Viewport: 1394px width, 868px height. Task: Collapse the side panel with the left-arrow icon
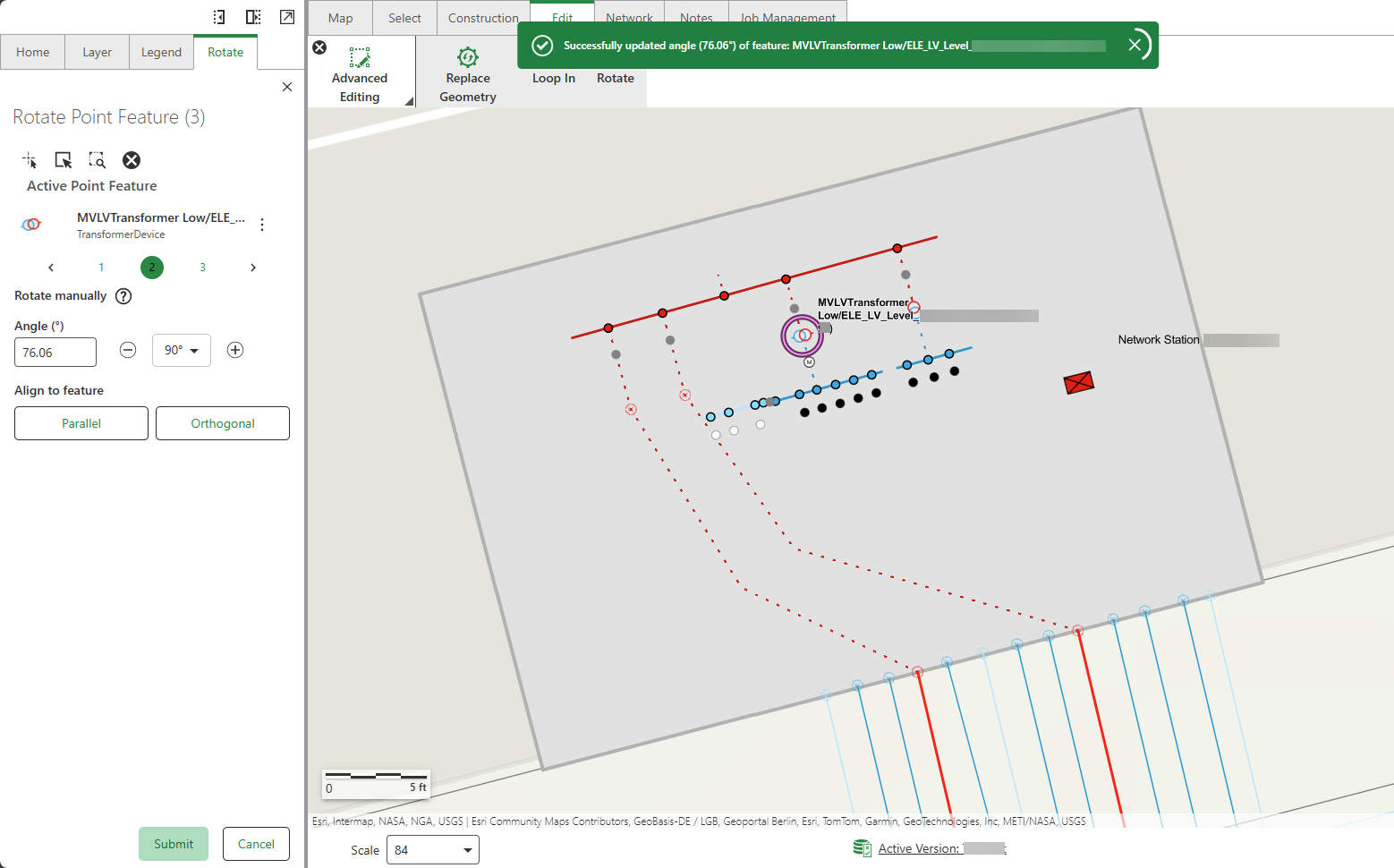[x=219, y=17]
